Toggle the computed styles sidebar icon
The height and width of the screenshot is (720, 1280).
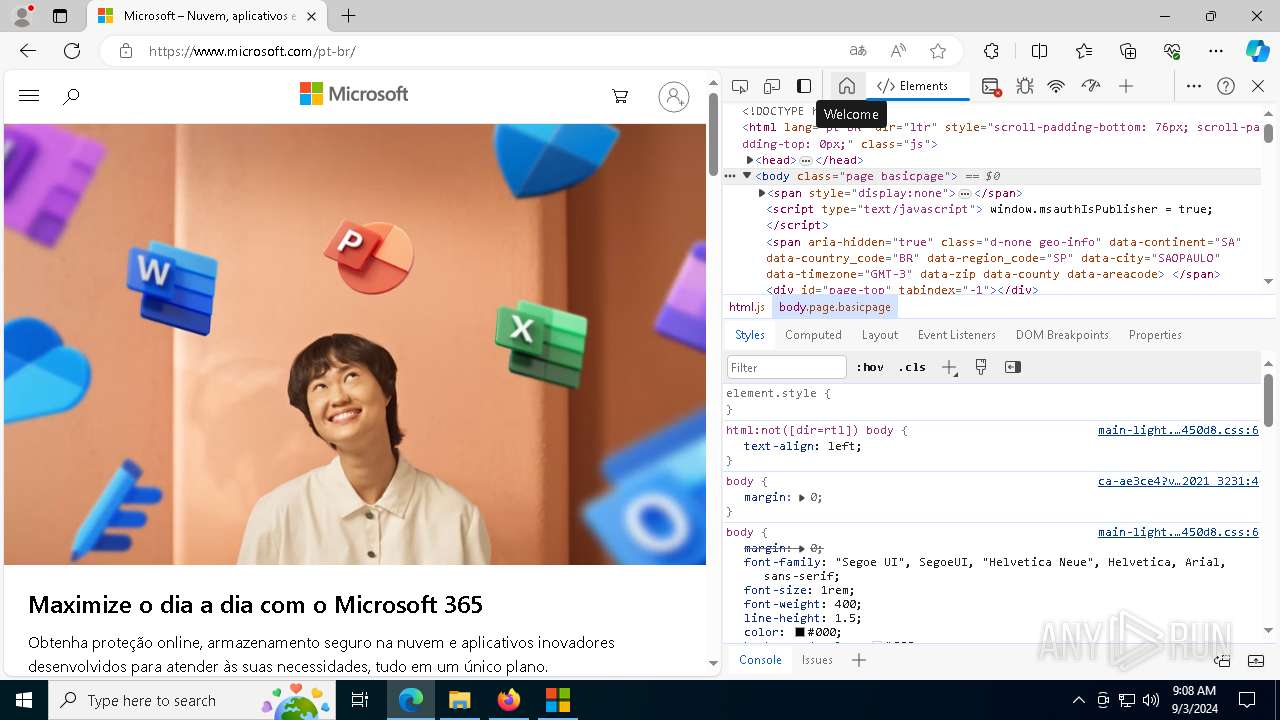pos(1013,367)
